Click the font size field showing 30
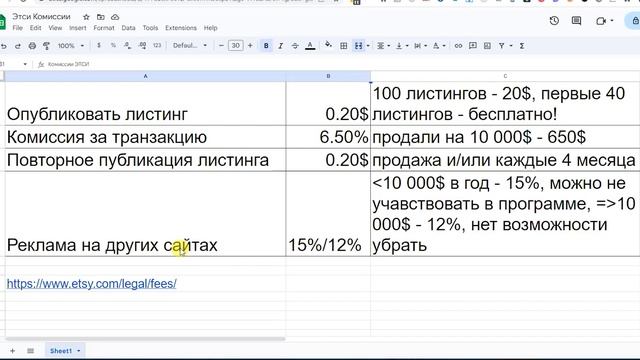The height and width of the screenshot is (360, 640). coord(236,46)
